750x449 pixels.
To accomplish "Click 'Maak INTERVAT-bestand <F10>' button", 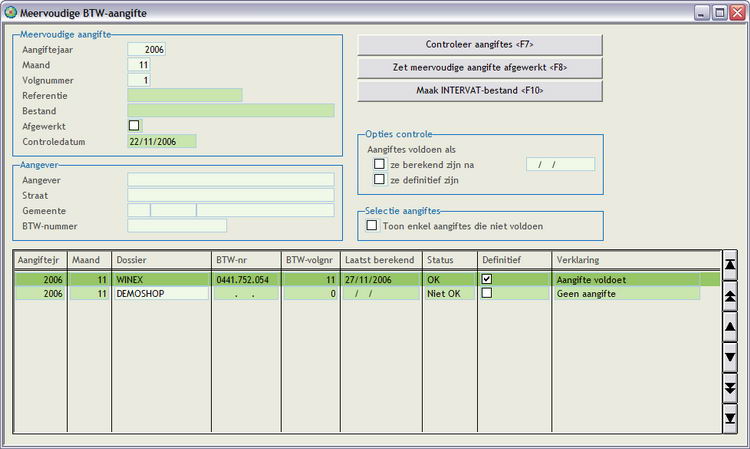I will click(x=480, y=90).
